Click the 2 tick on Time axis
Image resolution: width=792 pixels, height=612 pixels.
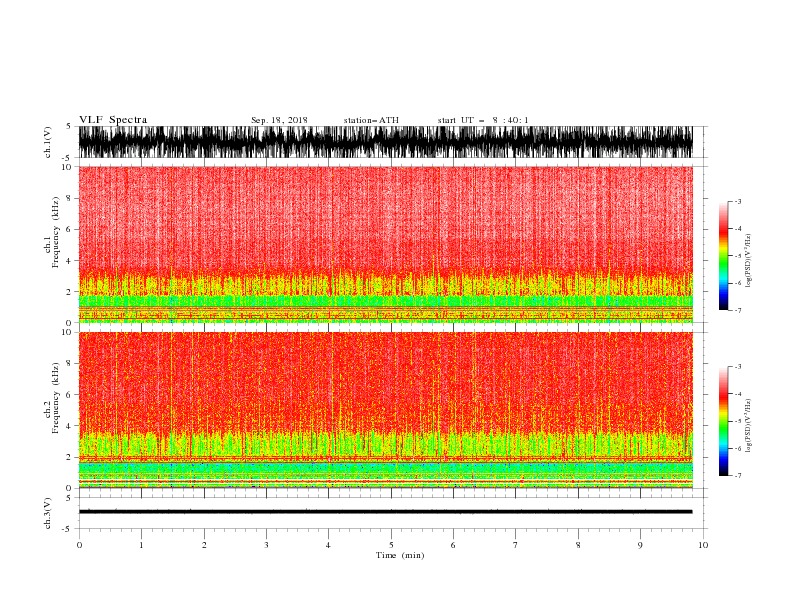(204, 545)
